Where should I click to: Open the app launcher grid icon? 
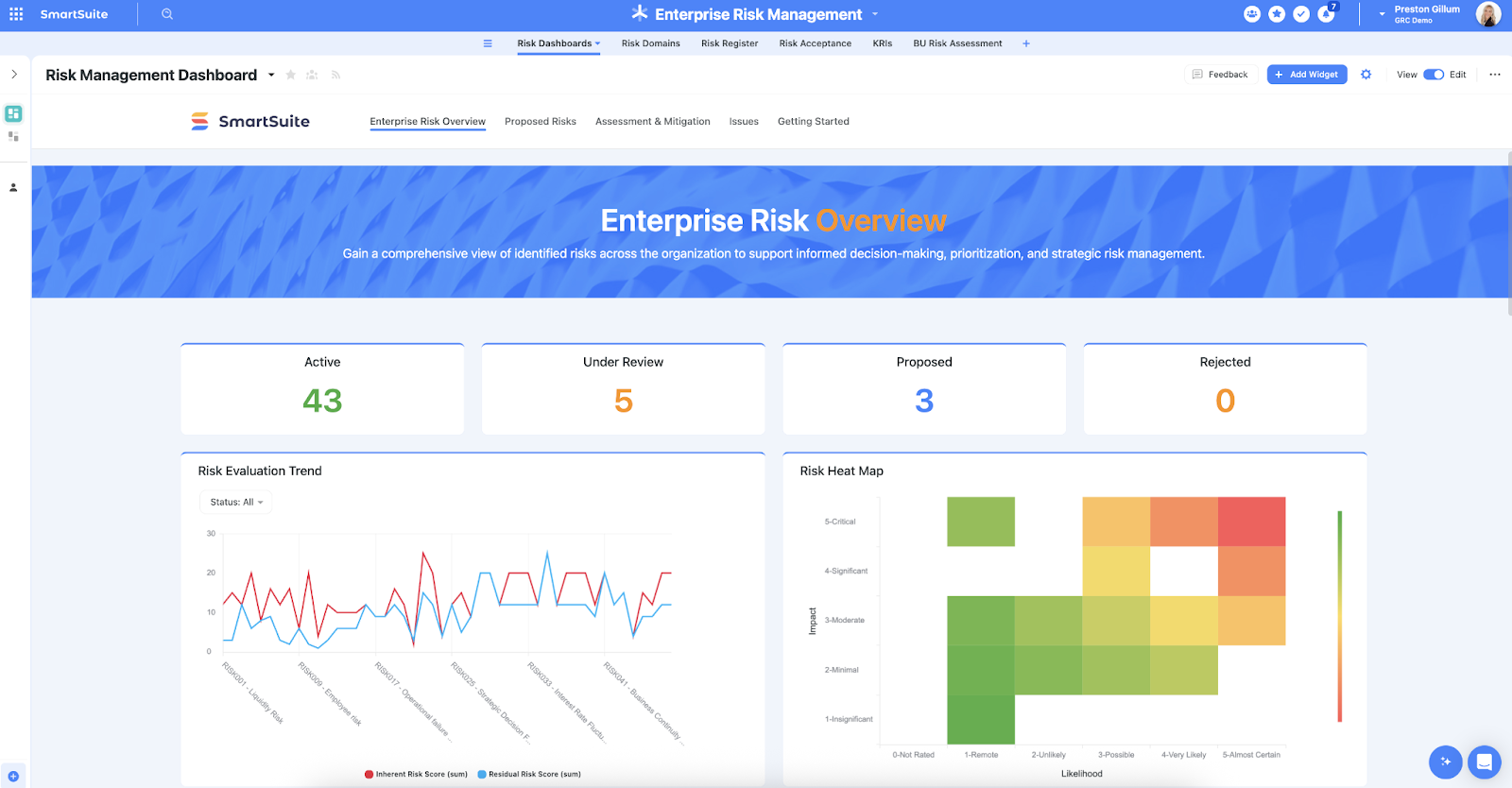click(x=16, y=14)
